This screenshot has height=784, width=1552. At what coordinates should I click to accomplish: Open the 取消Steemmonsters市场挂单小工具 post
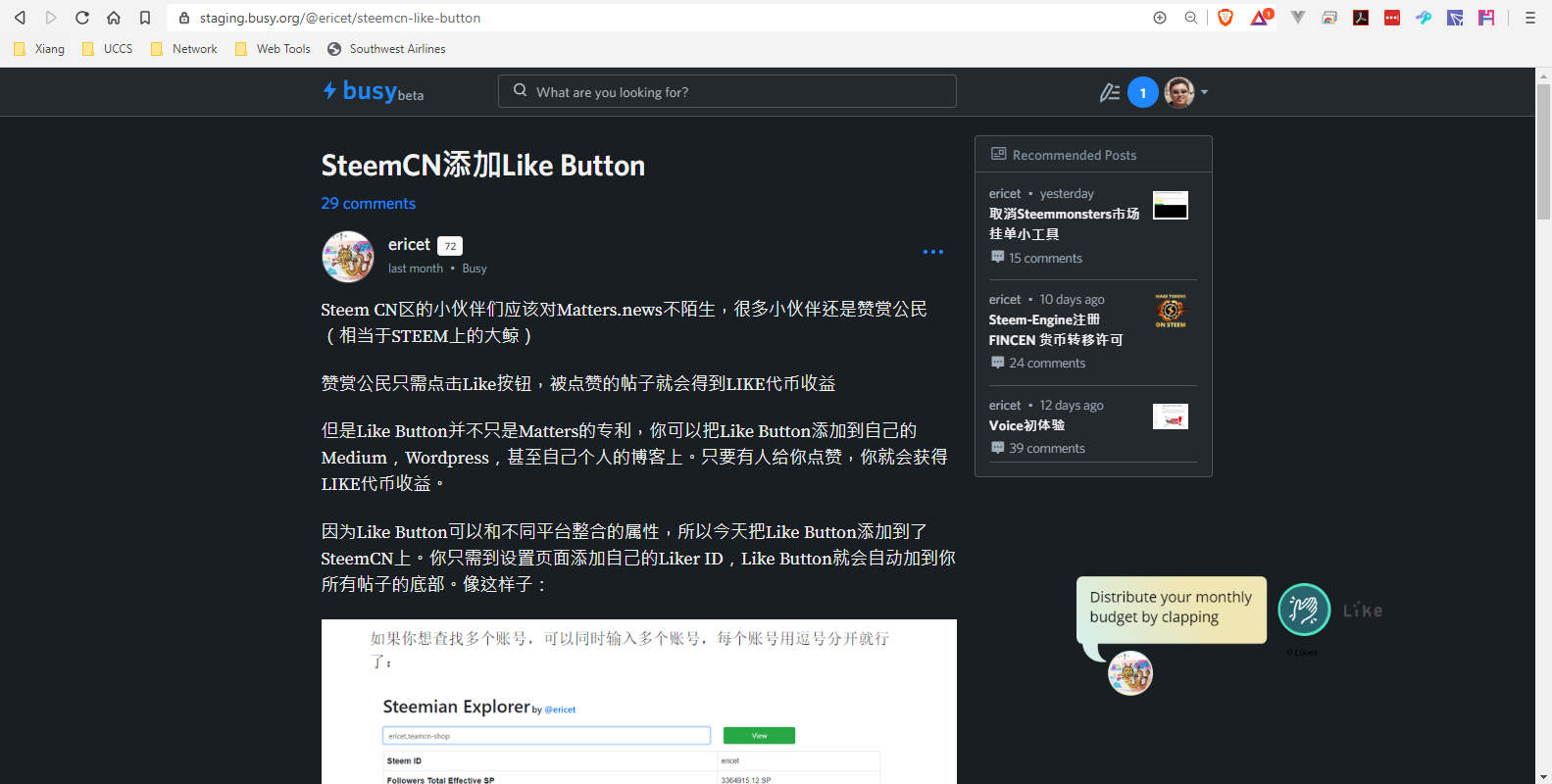1065,223
